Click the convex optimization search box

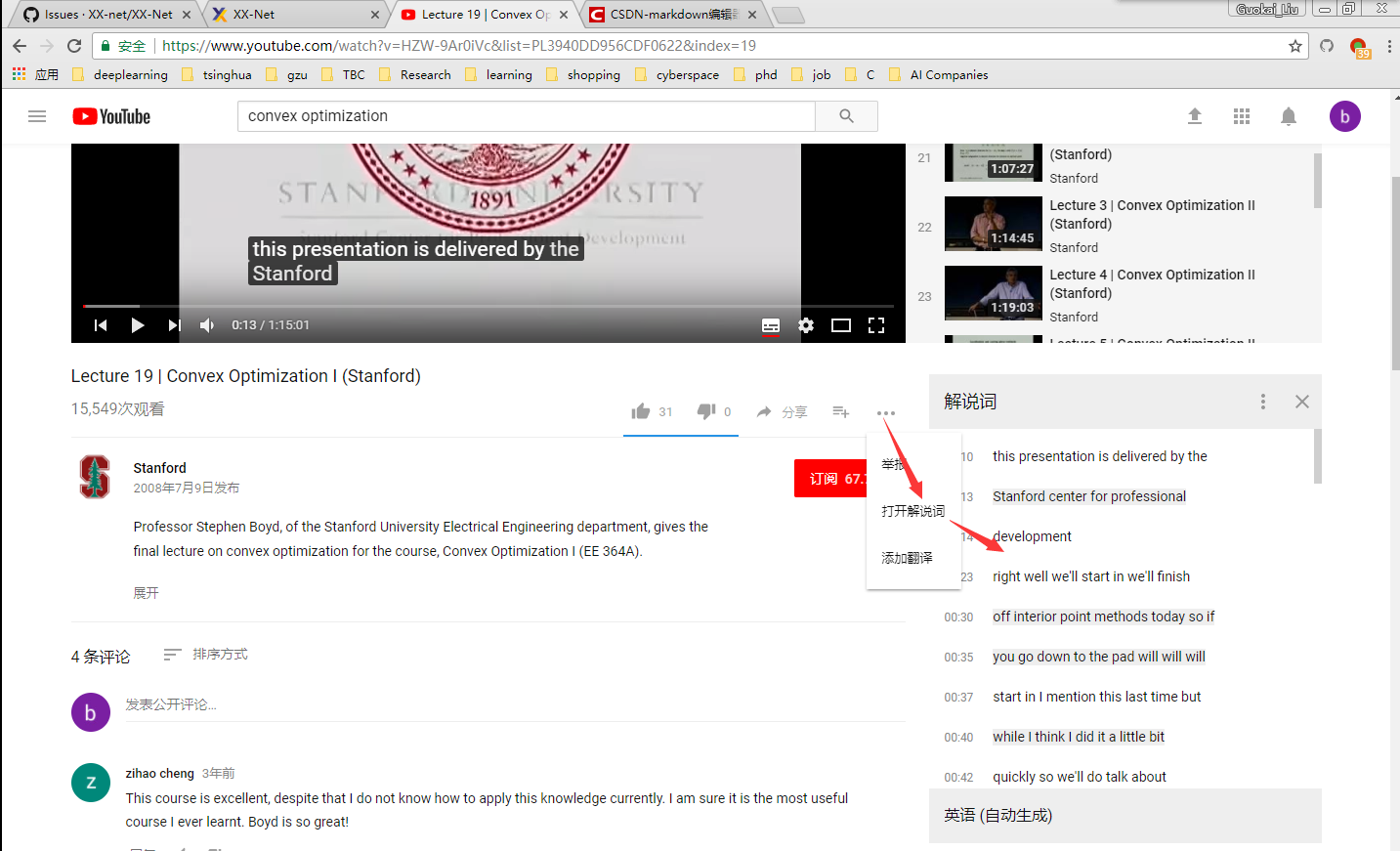[527, 116]
